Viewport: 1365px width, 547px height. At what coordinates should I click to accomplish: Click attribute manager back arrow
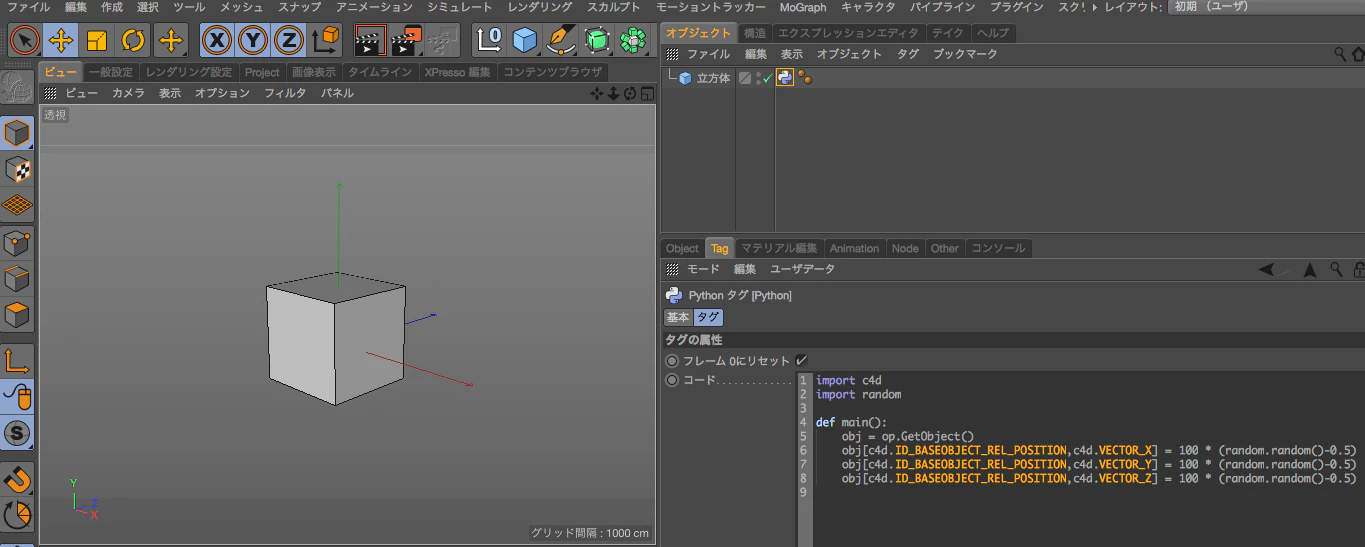pos(1267,269)
